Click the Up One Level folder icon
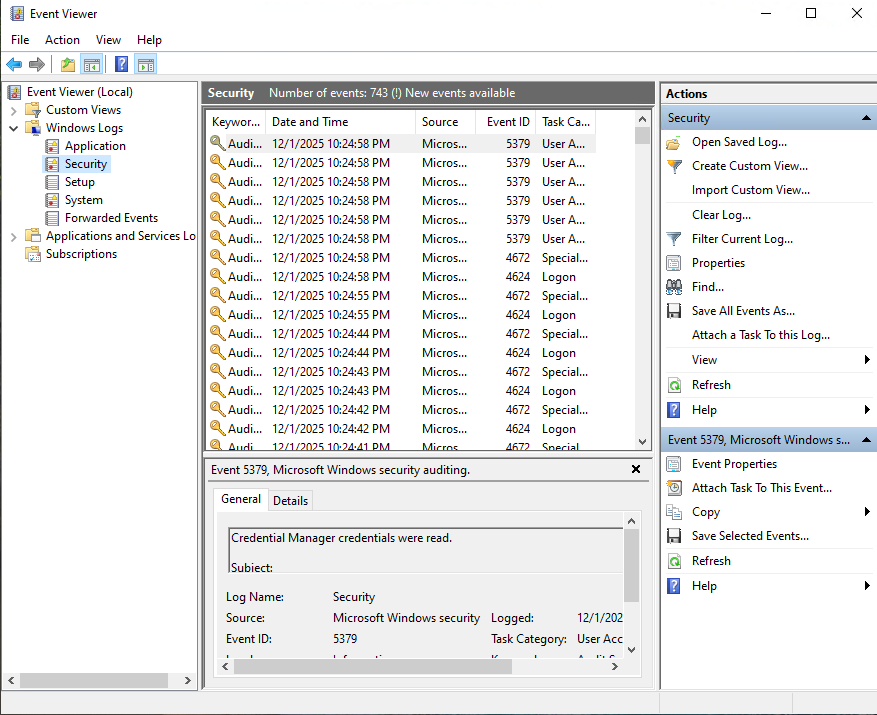 (67, 65)
